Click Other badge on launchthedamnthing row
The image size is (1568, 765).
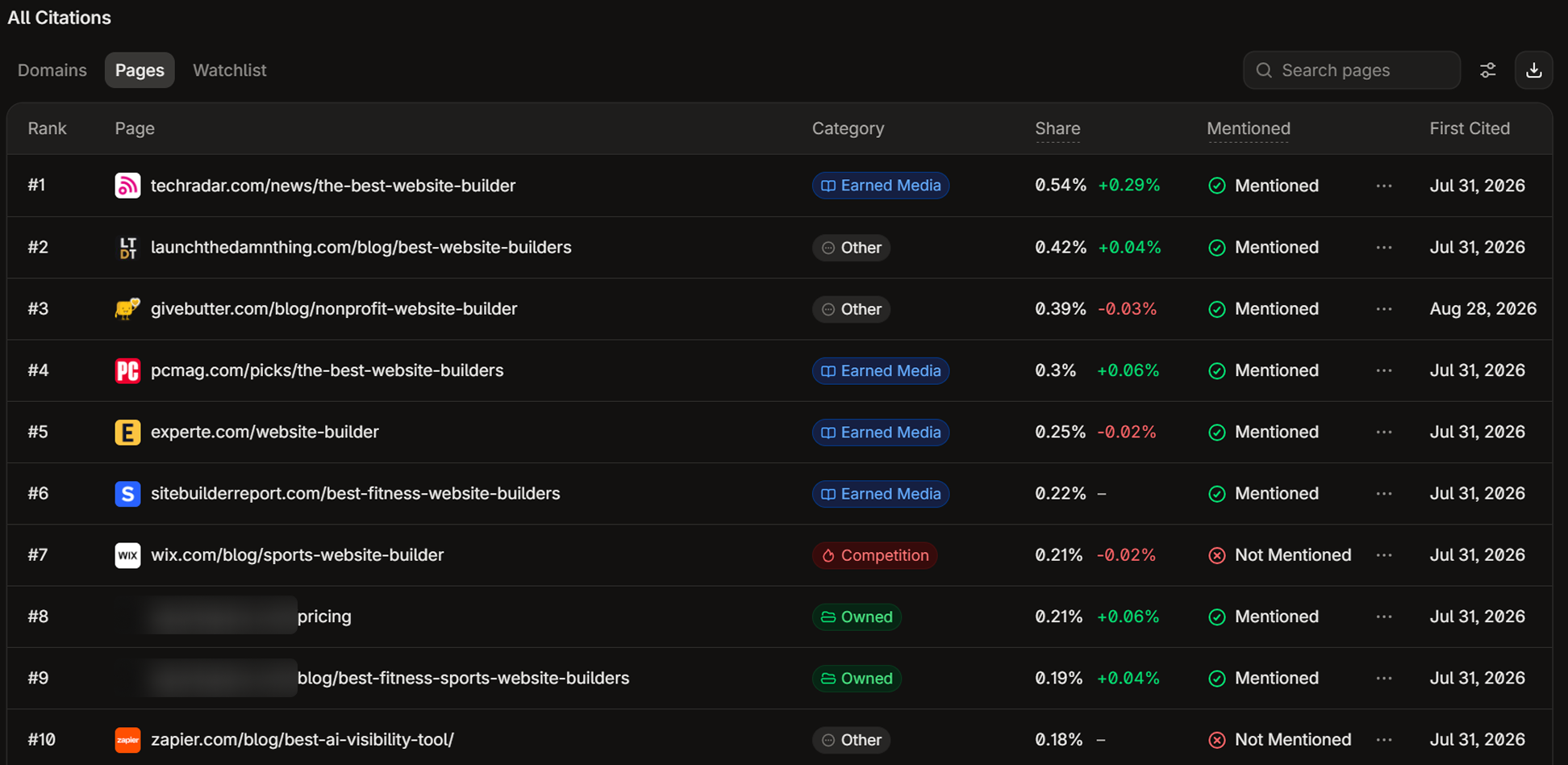point(851,247)
